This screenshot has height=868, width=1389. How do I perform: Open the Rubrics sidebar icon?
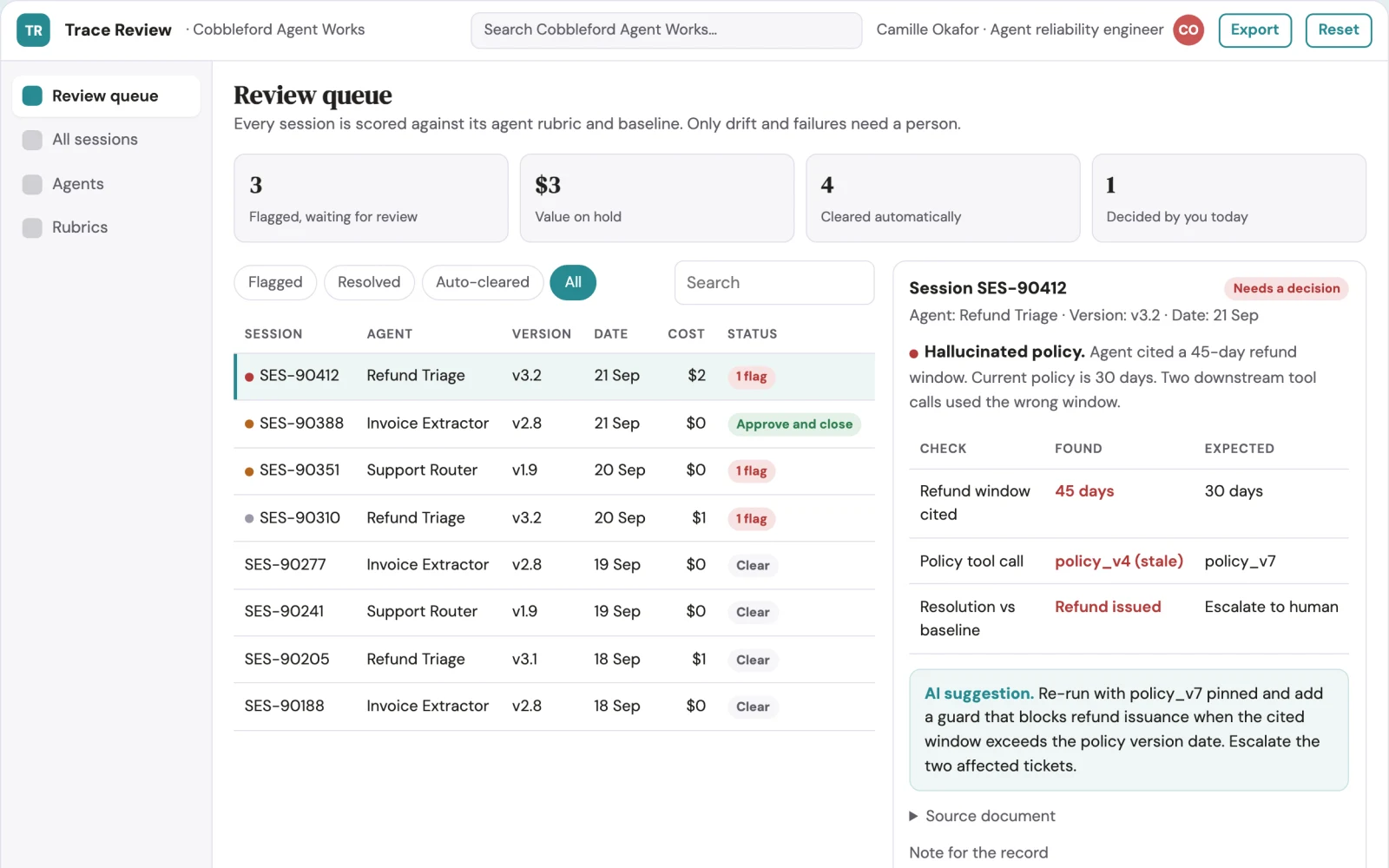pyautogui.click(x=32, y=227)
